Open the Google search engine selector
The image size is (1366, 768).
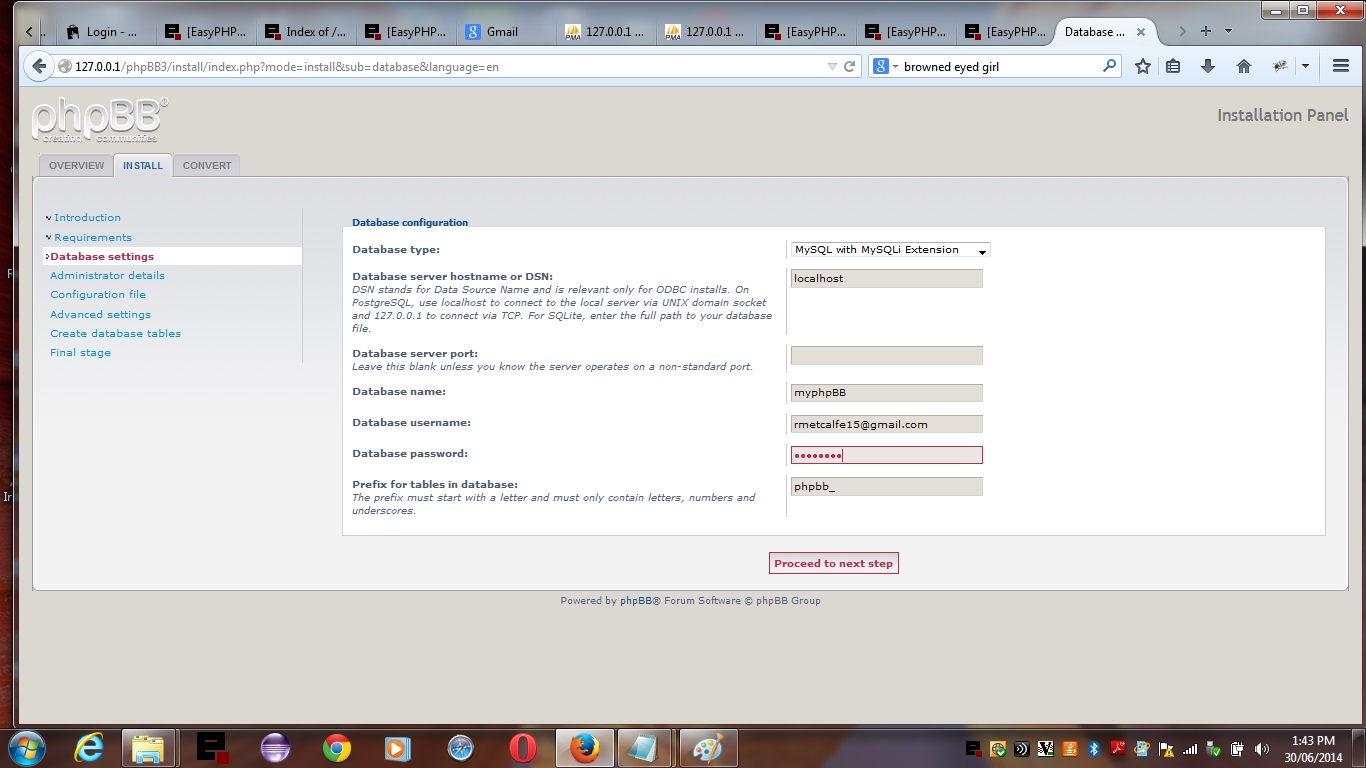pos(886,66)
